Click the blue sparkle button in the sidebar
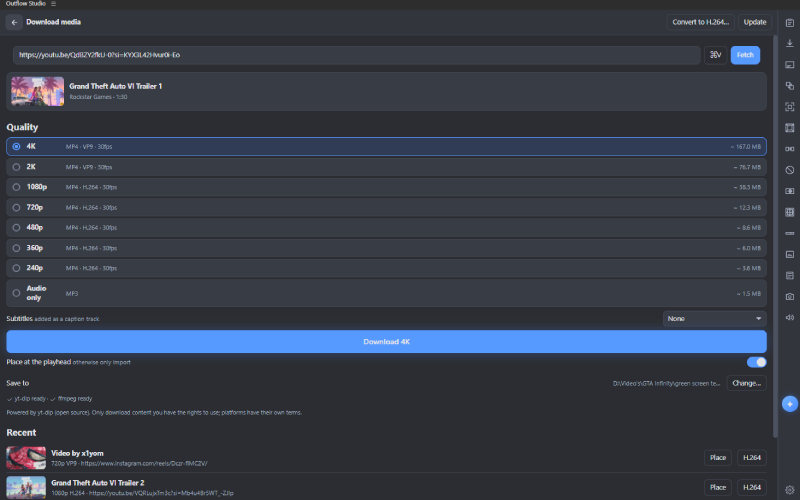 789,404
